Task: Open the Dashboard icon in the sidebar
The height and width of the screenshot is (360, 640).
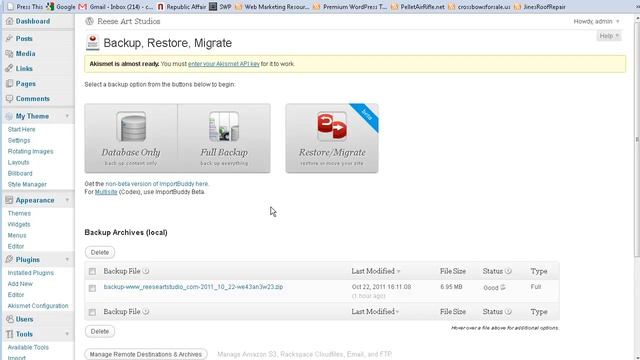Action: [x=9, y=21]
